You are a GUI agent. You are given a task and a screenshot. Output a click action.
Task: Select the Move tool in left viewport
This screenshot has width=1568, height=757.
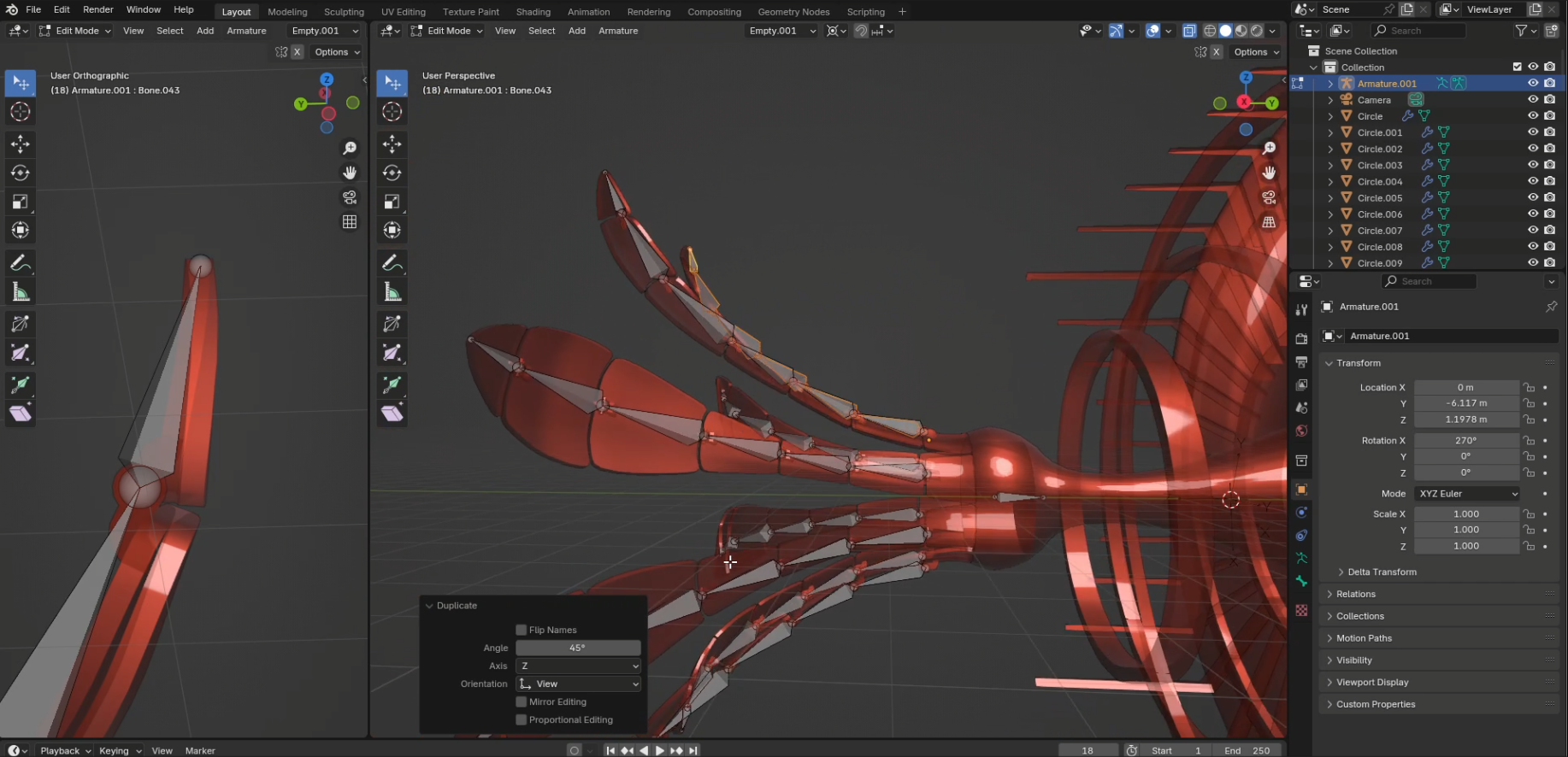tap(21, 144)
